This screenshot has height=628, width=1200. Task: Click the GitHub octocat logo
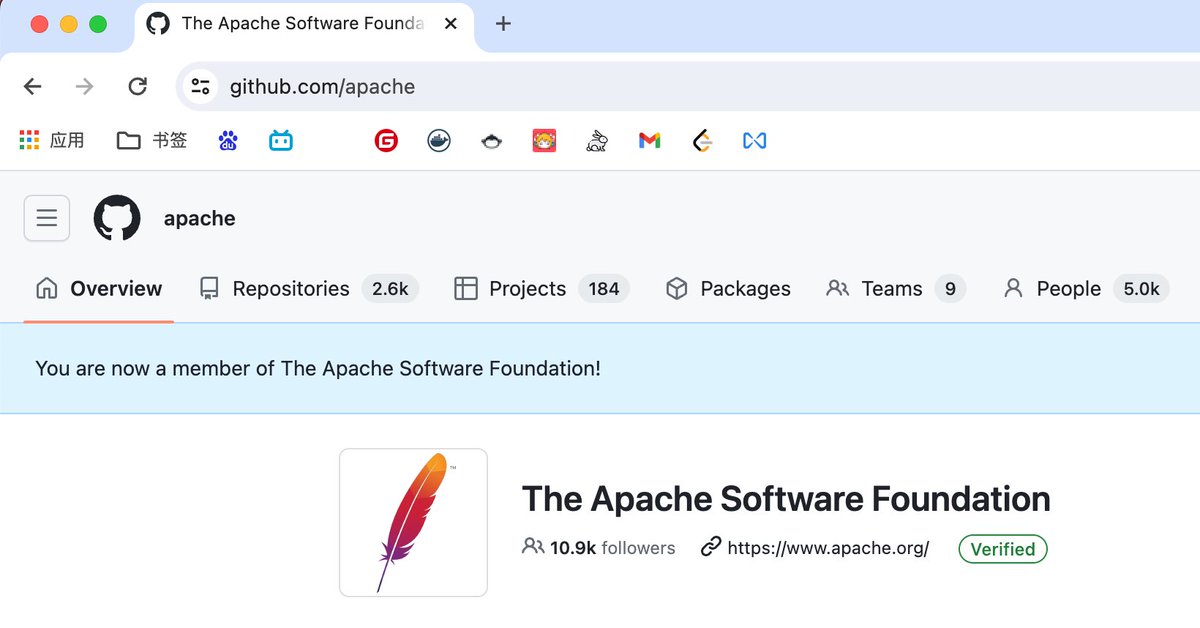117,218
